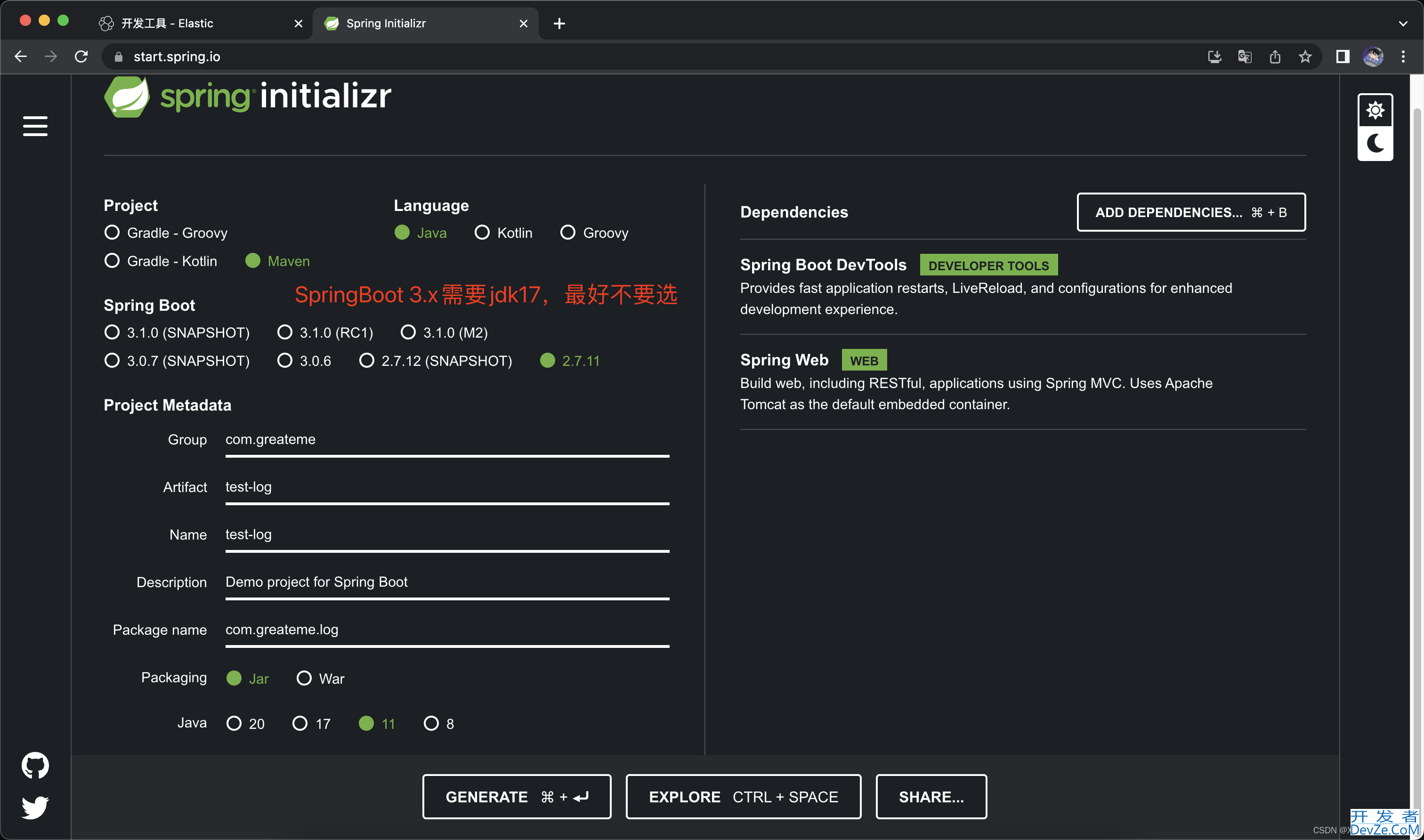Choose Spring Boot 3.1.0 (RC1)

325,332
